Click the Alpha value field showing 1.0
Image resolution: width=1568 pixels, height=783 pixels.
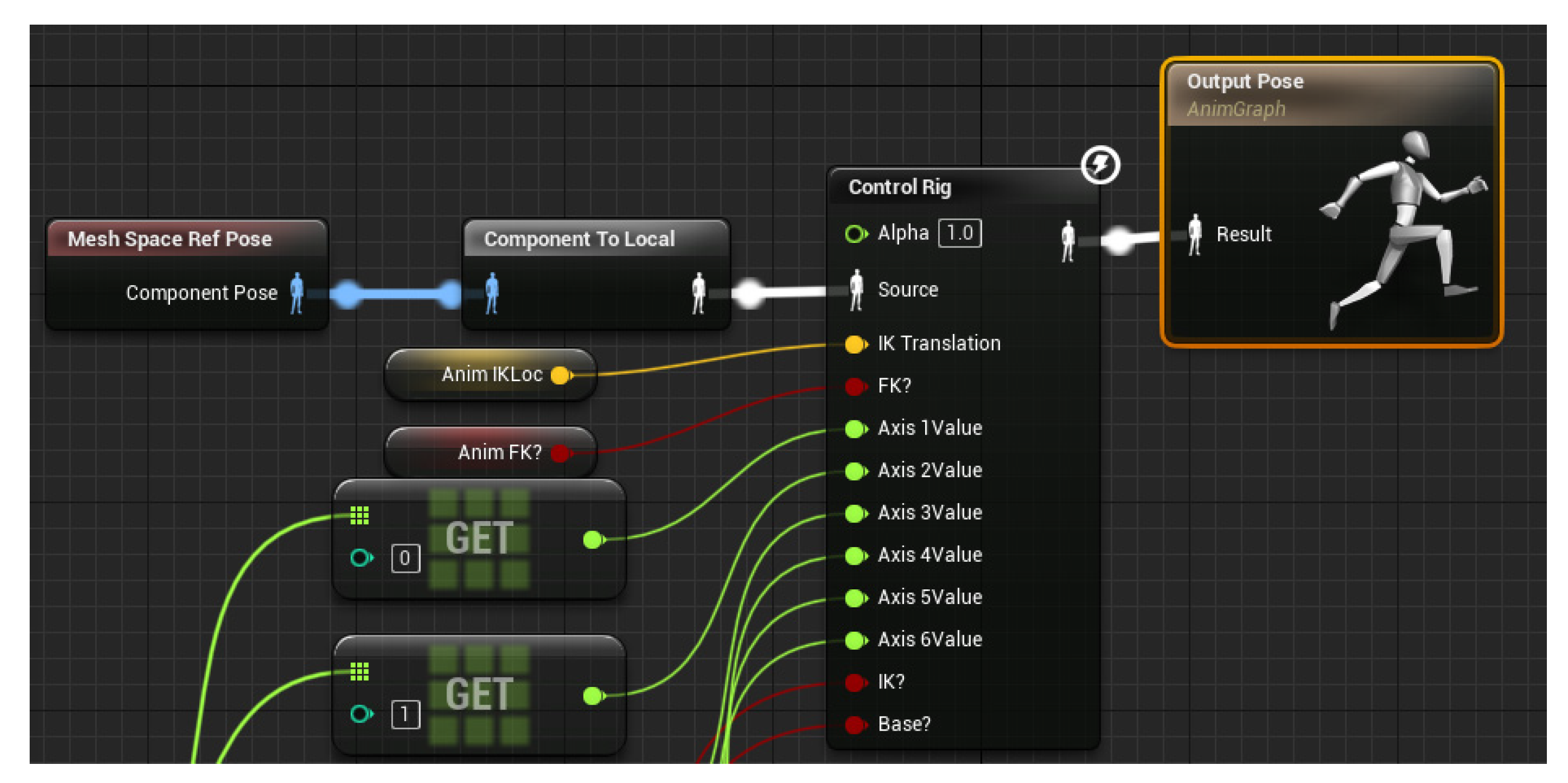coord(959,233)
